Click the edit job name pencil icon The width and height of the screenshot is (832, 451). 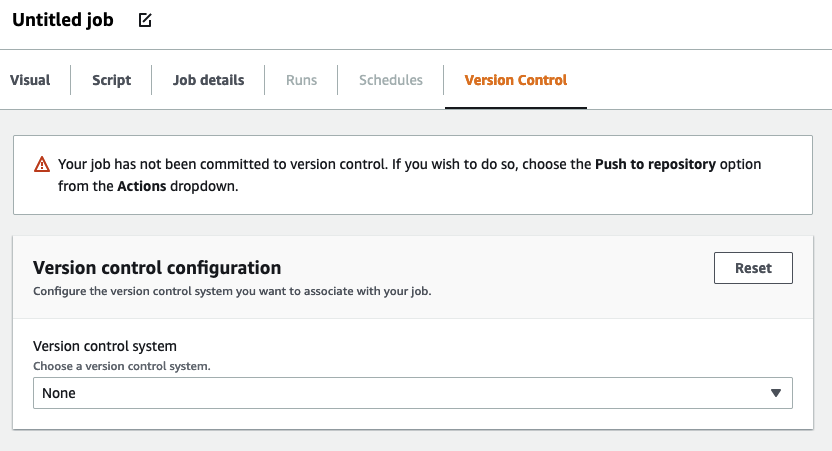tap(145, 20)
